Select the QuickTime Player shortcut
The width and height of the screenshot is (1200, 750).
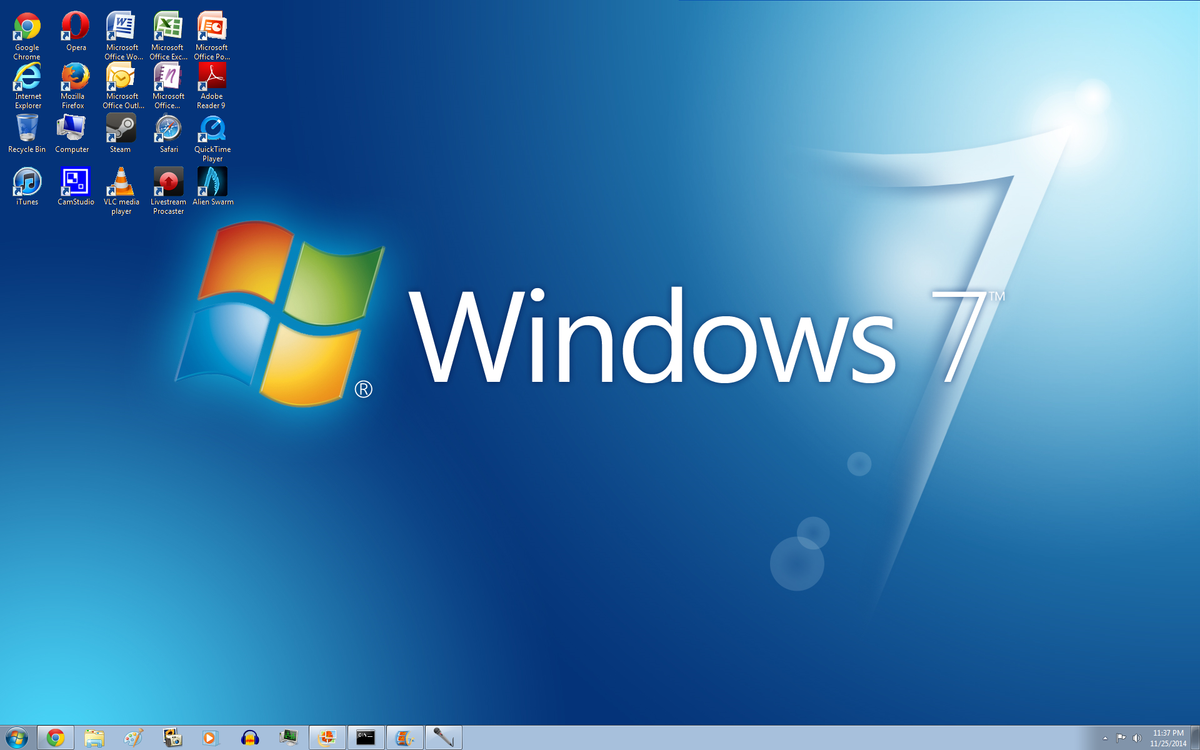tap(212, 138)
